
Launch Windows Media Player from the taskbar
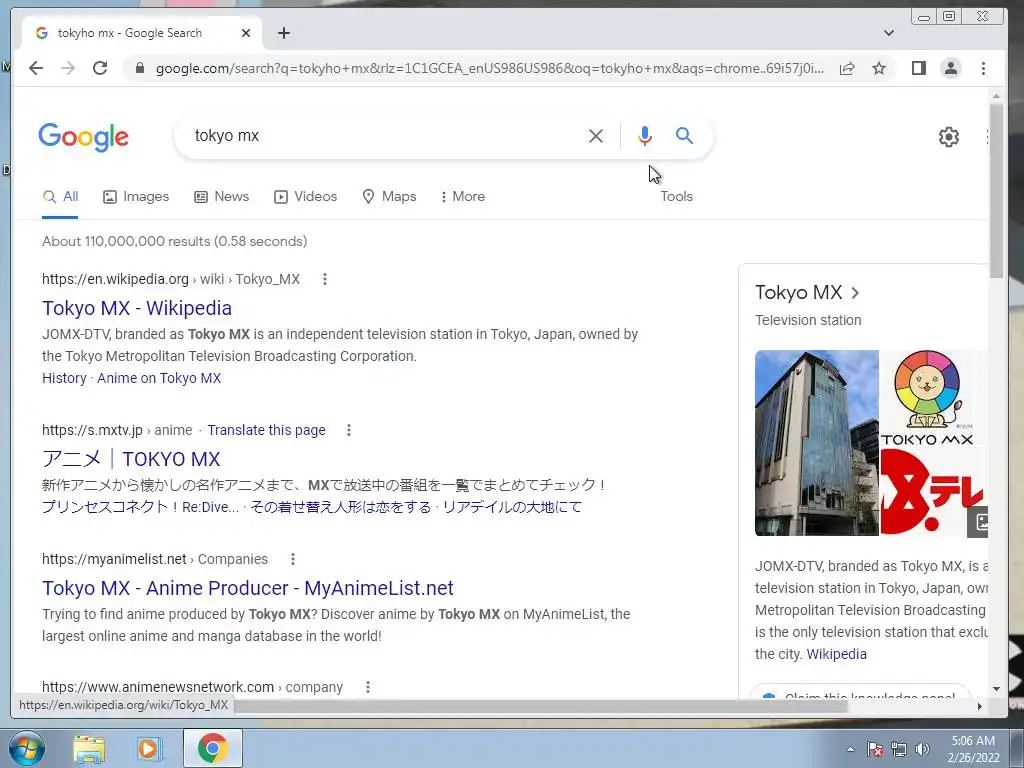click(150, 749)
